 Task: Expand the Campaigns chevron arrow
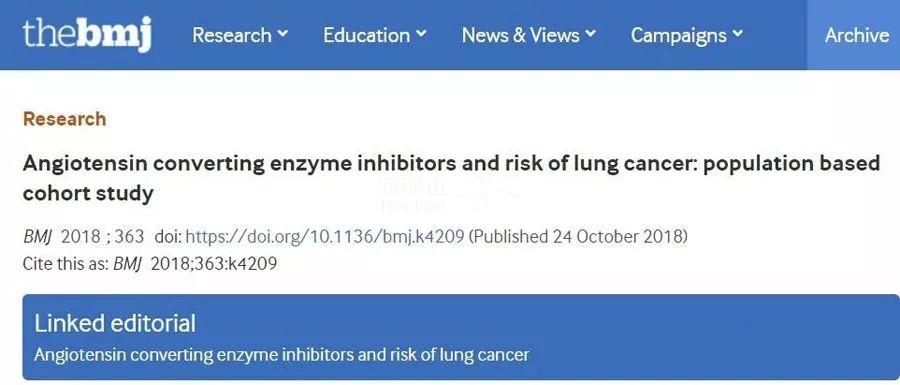pos(738,34)
